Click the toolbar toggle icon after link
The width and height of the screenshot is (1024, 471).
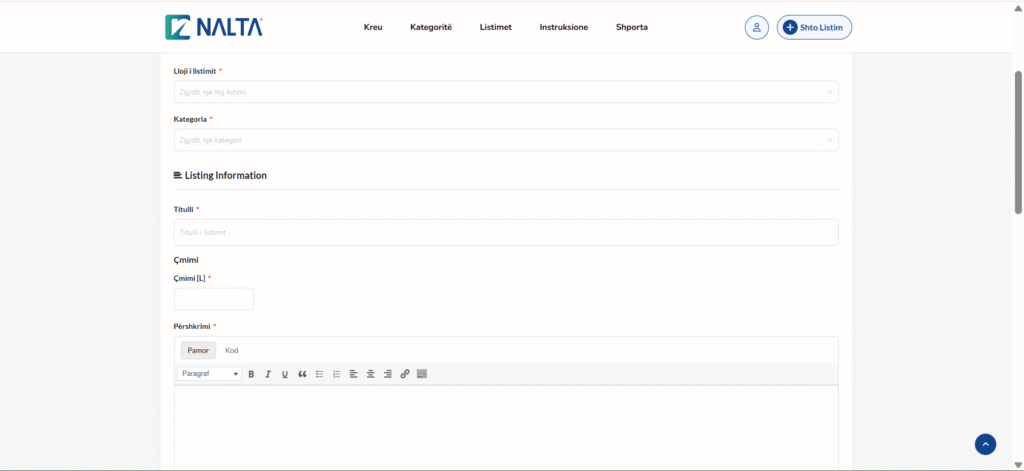(x=422, y=374)
